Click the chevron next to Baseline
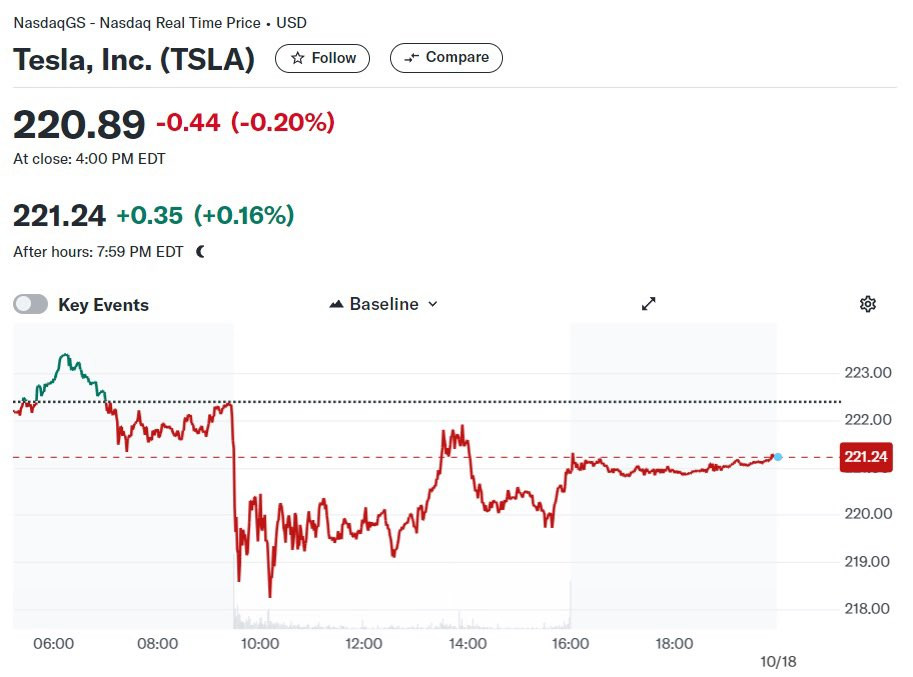 (433, 304)
